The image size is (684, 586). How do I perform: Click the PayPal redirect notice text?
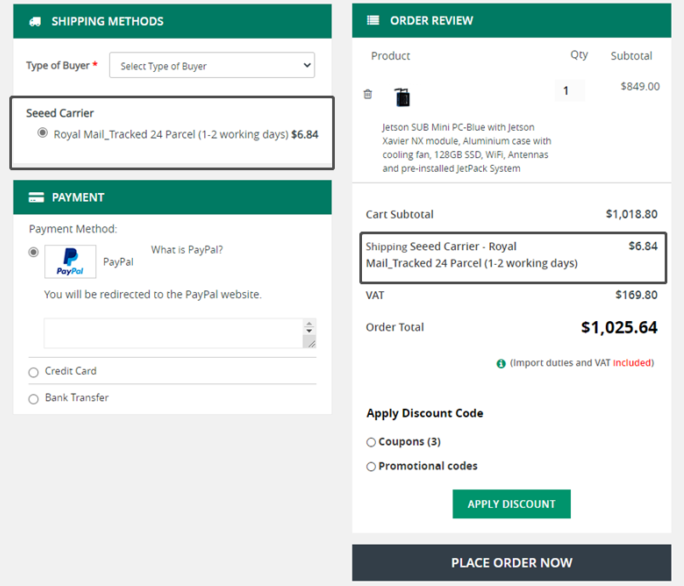153,295
